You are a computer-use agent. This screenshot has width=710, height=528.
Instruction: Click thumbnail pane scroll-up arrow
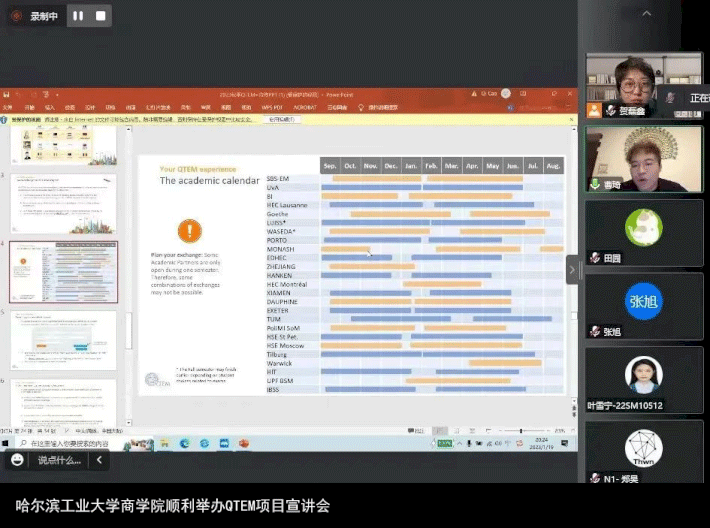coord(129,130)
